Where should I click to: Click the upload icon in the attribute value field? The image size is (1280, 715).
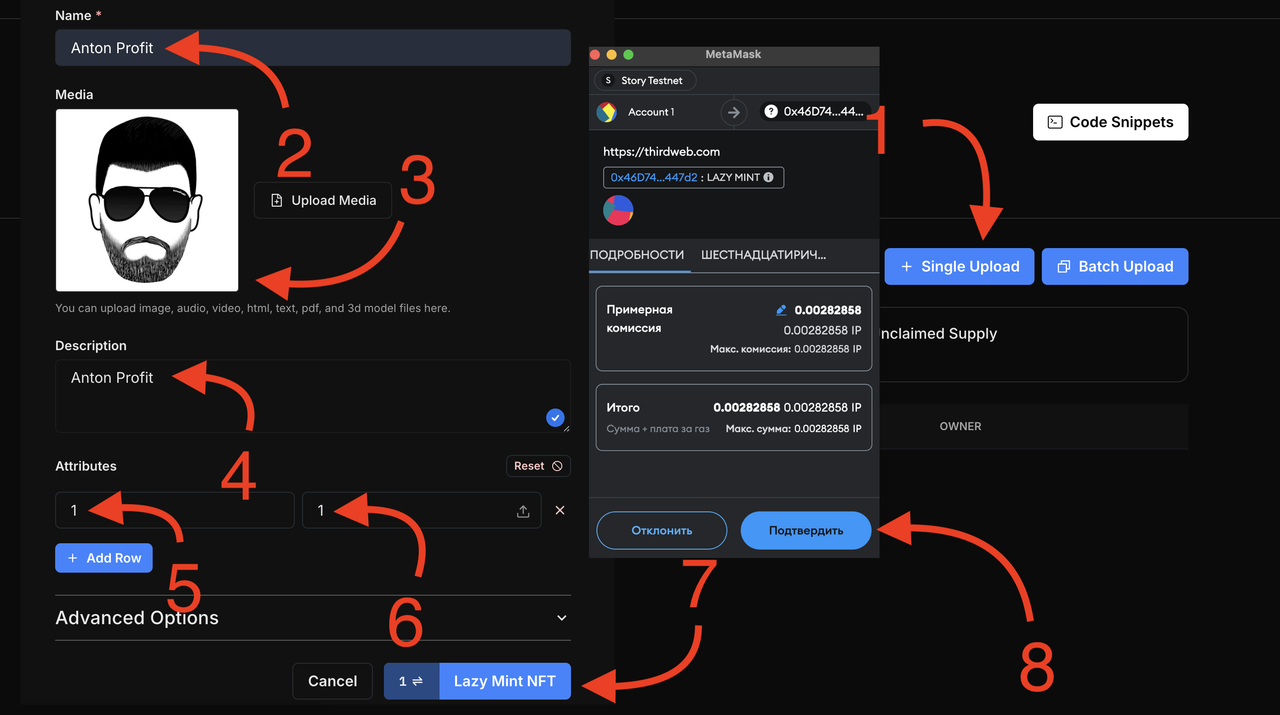522,511
